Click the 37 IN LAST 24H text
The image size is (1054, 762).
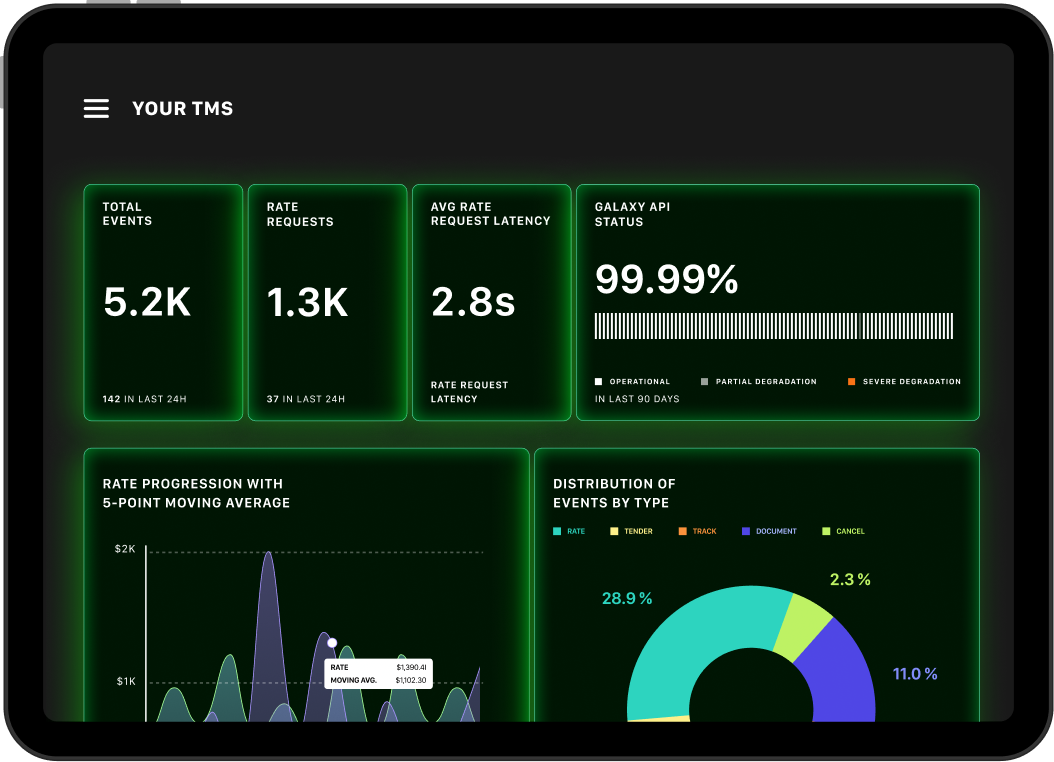click(x=306, y=399)
